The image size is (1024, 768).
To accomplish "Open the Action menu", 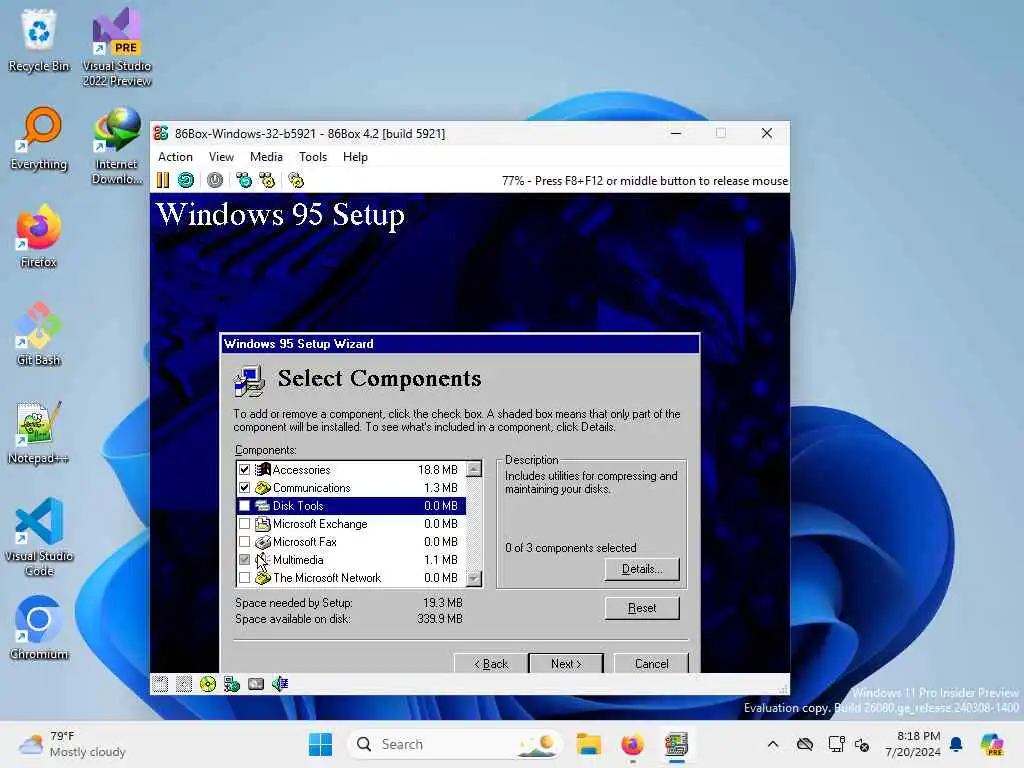I will [175, 157].
